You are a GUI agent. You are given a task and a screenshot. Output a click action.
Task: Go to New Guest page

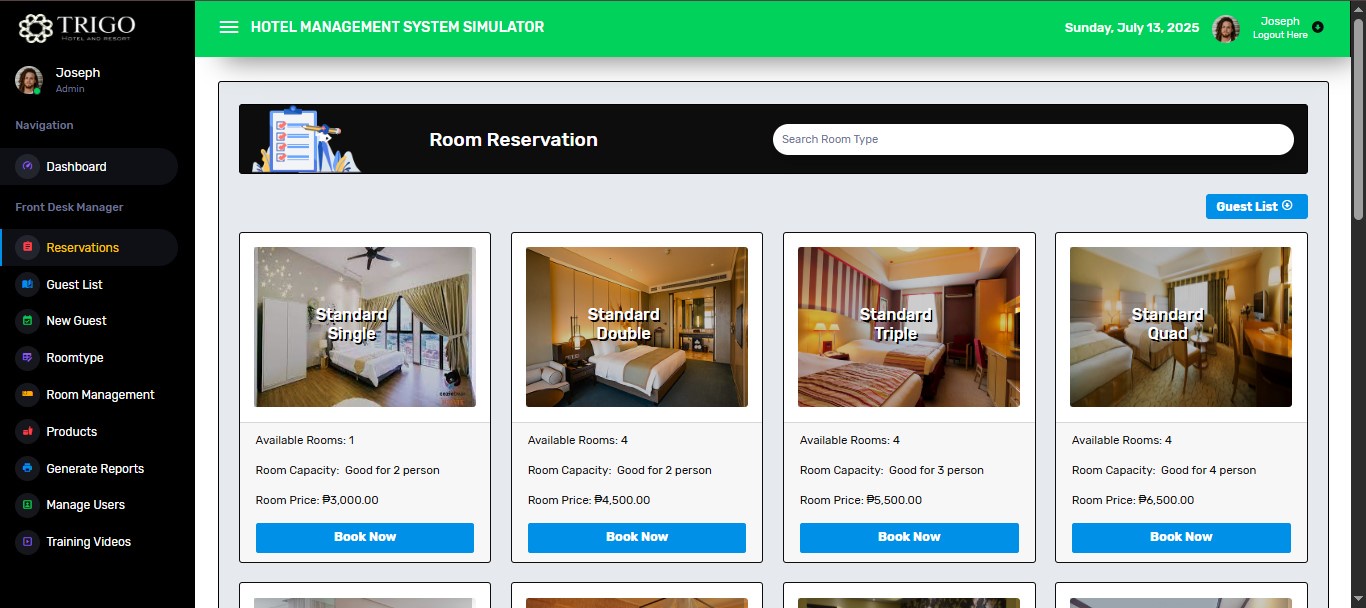point(90,321)
